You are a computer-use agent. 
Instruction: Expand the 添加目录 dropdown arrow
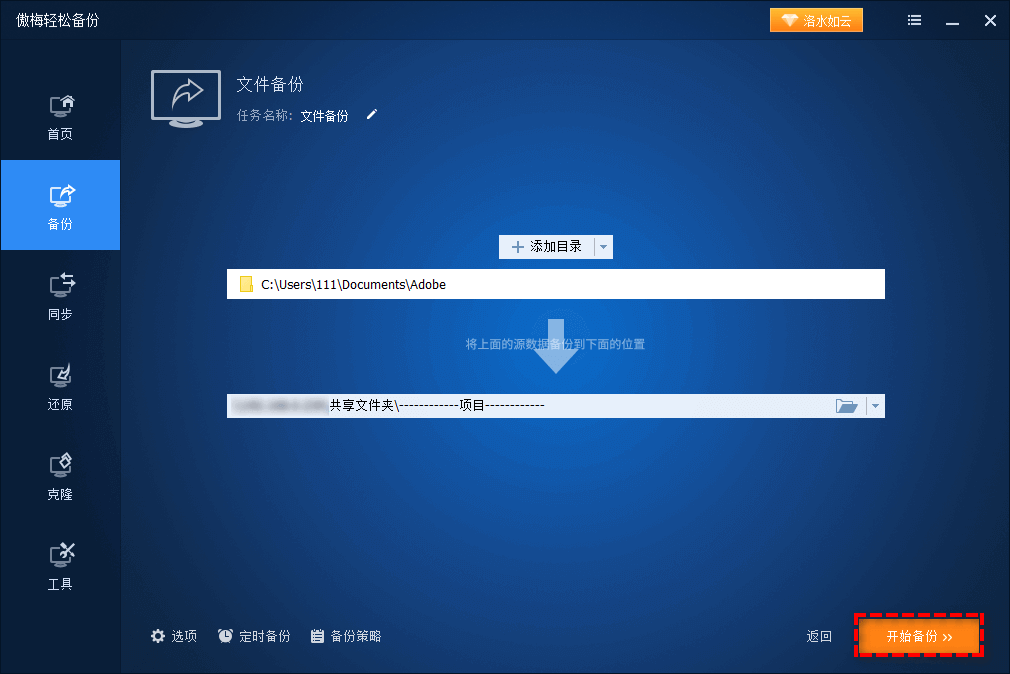point(605,247)
